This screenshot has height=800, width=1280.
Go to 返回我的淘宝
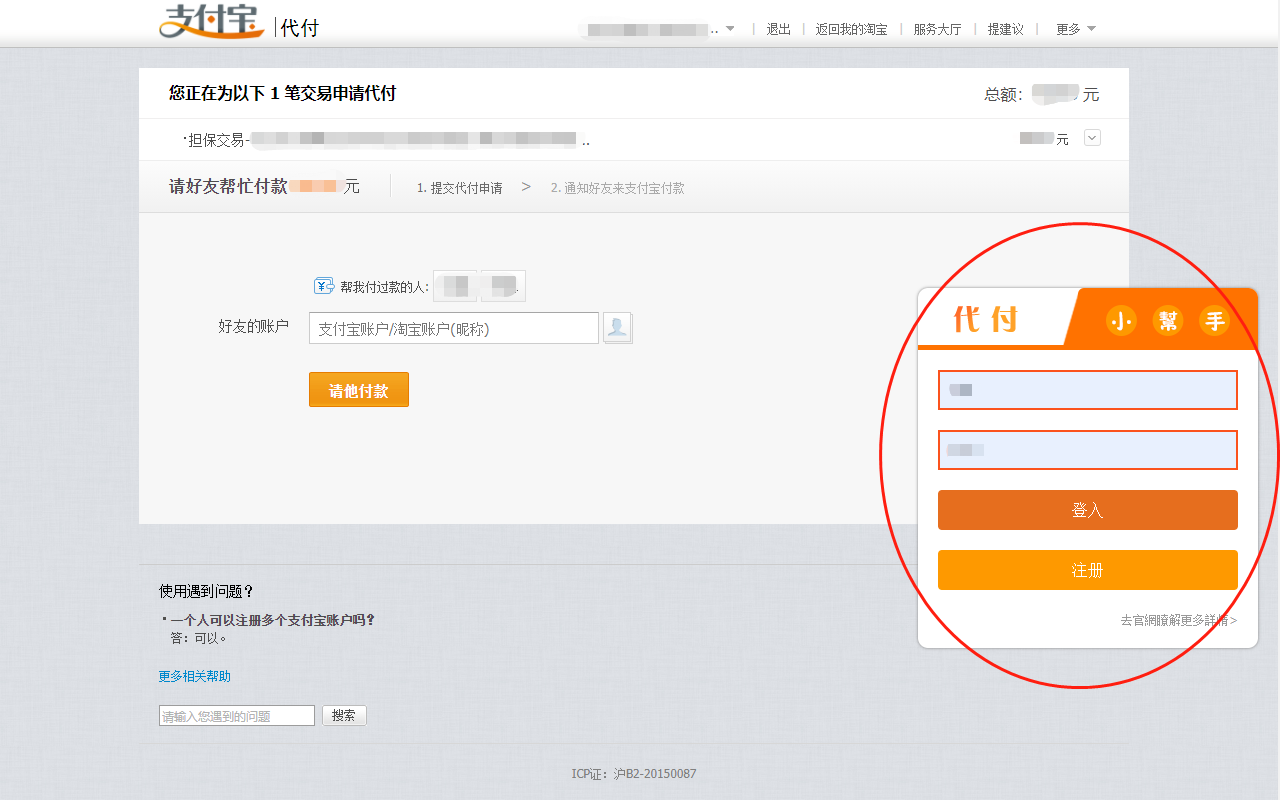[x=851, y=29]
